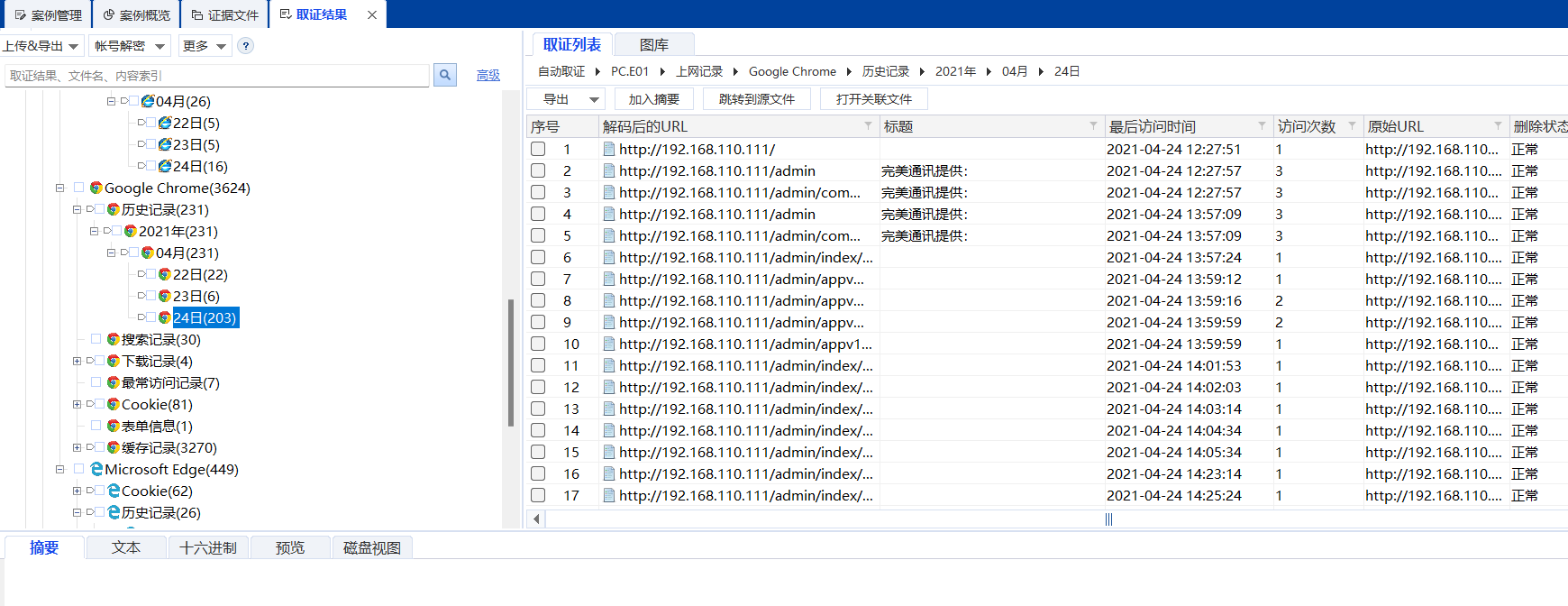Click Chrome icon beside 缓存记录(3270)

[114, 447]
